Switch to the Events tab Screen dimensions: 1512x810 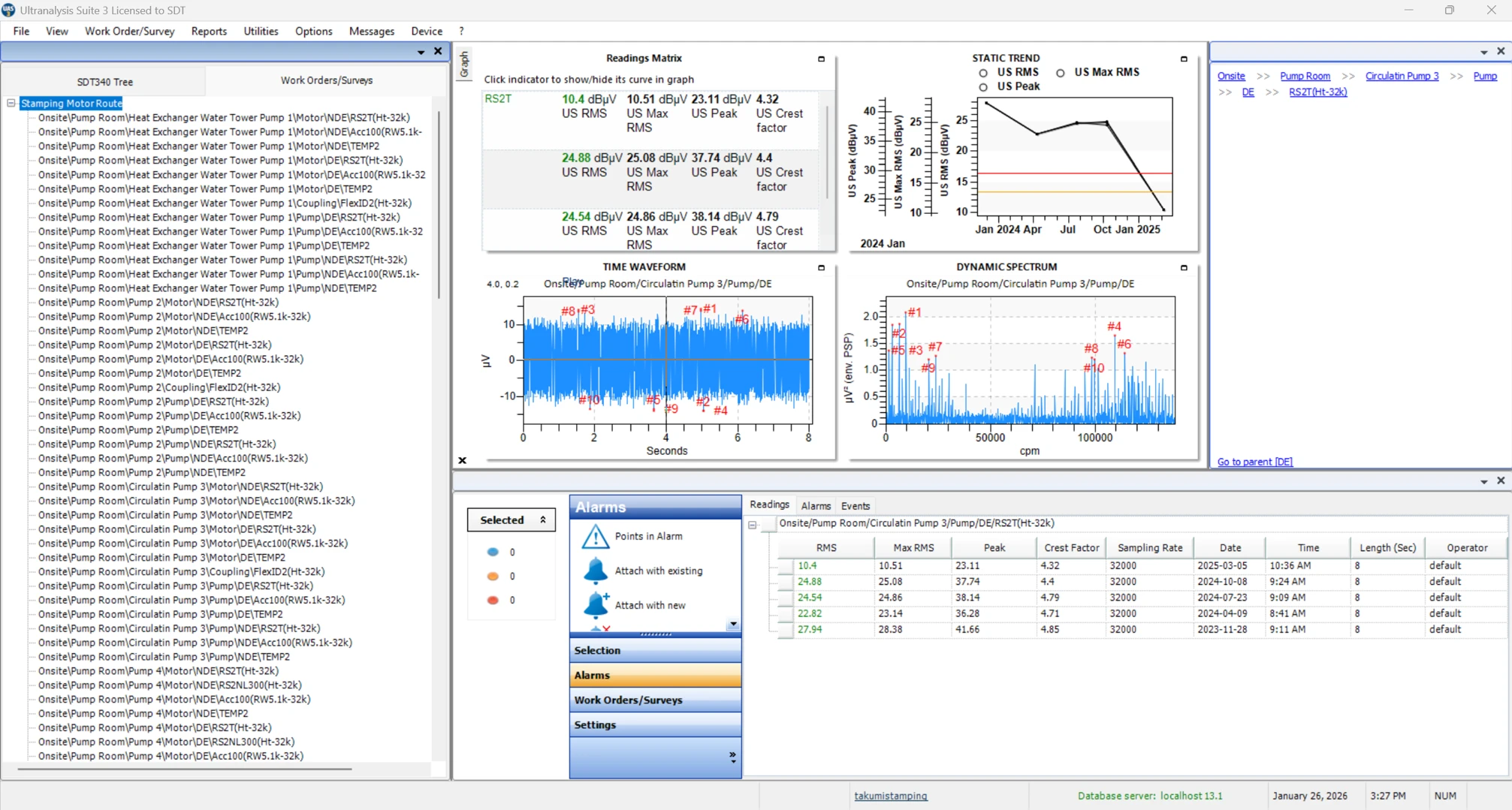(x=855, y=506)
